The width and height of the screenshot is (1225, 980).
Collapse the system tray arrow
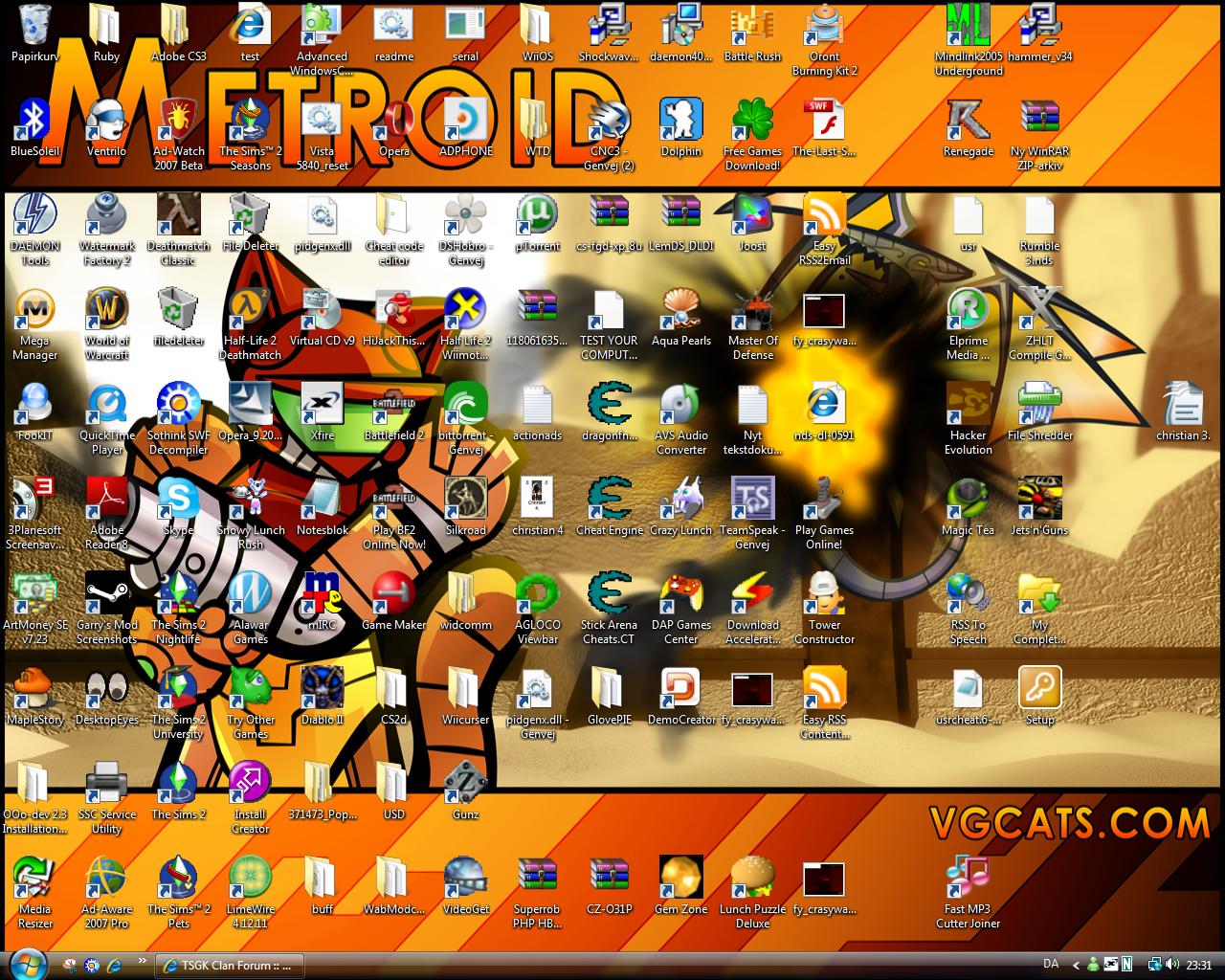[x=1076, y=965]
